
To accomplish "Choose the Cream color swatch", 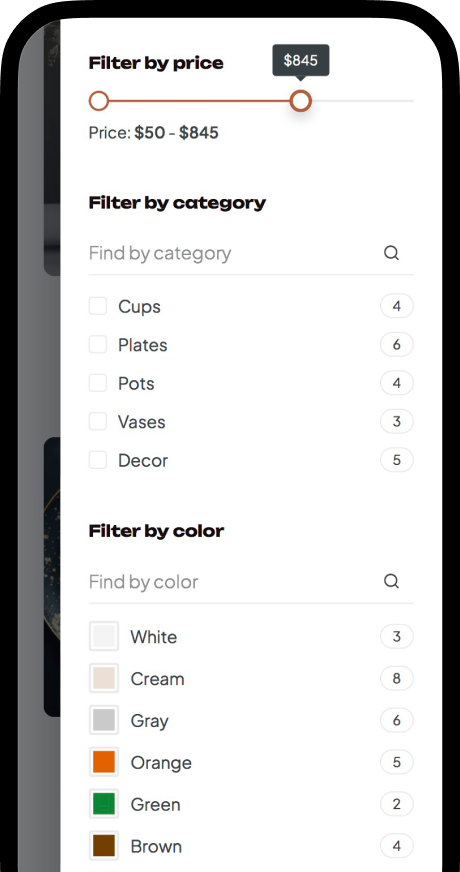I will click(x=104, y=678).
